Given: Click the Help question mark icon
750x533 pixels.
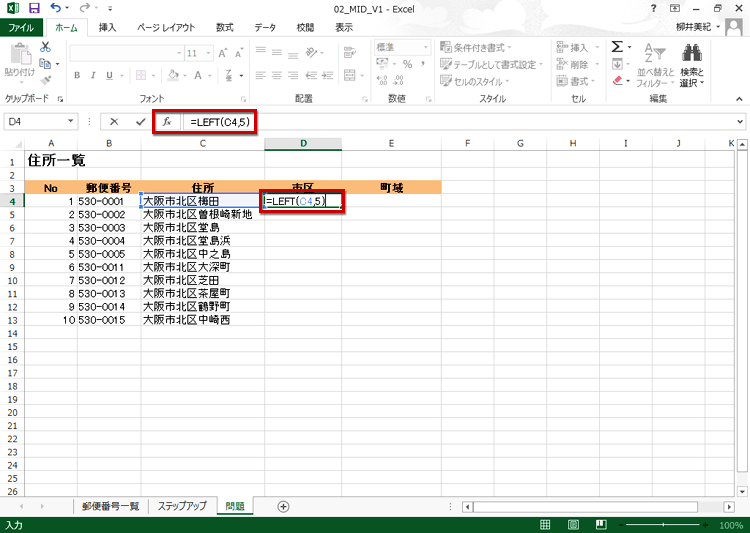Looking at the screenshot, I should 653,8.
